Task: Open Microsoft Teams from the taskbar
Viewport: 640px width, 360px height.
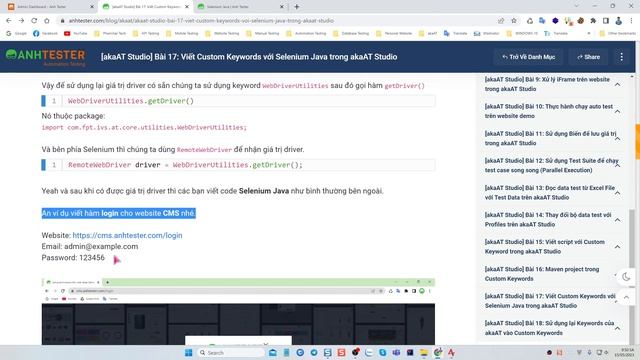Action: click(x=396, y=353)
